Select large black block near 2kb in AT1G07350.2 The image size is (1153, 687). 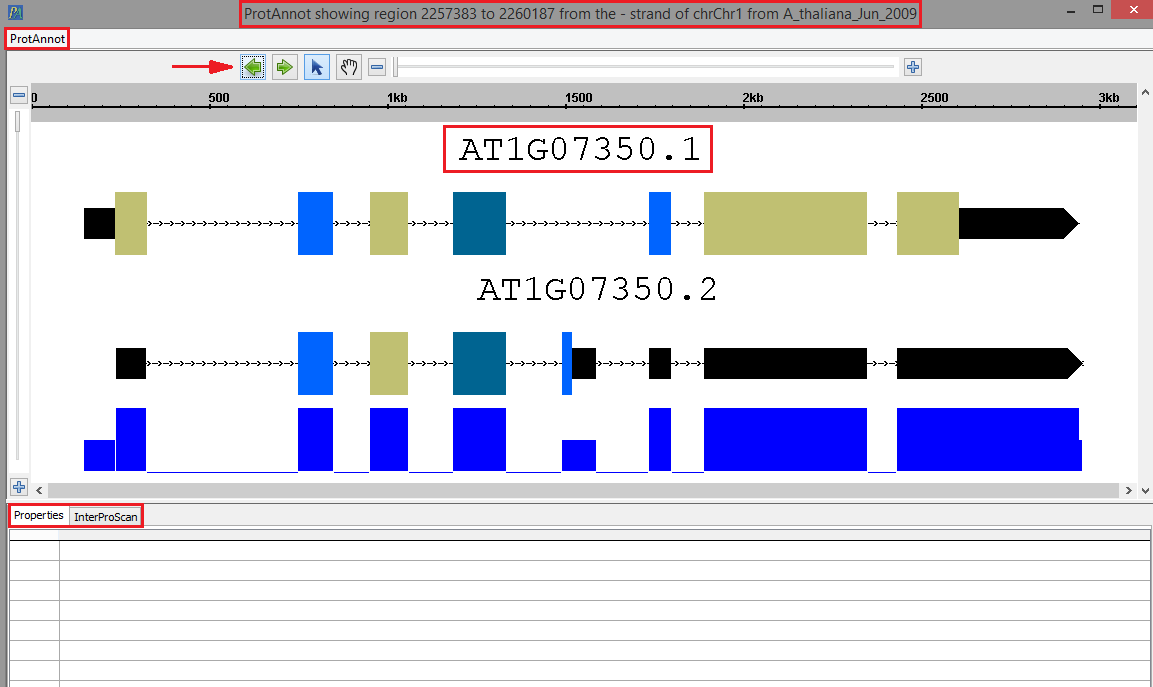[x=785, y=363]
